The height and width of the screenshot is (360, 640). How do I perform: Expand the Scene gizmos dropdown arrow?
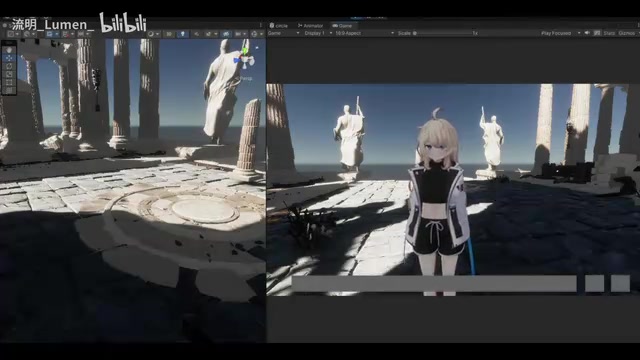coord(261,34)
